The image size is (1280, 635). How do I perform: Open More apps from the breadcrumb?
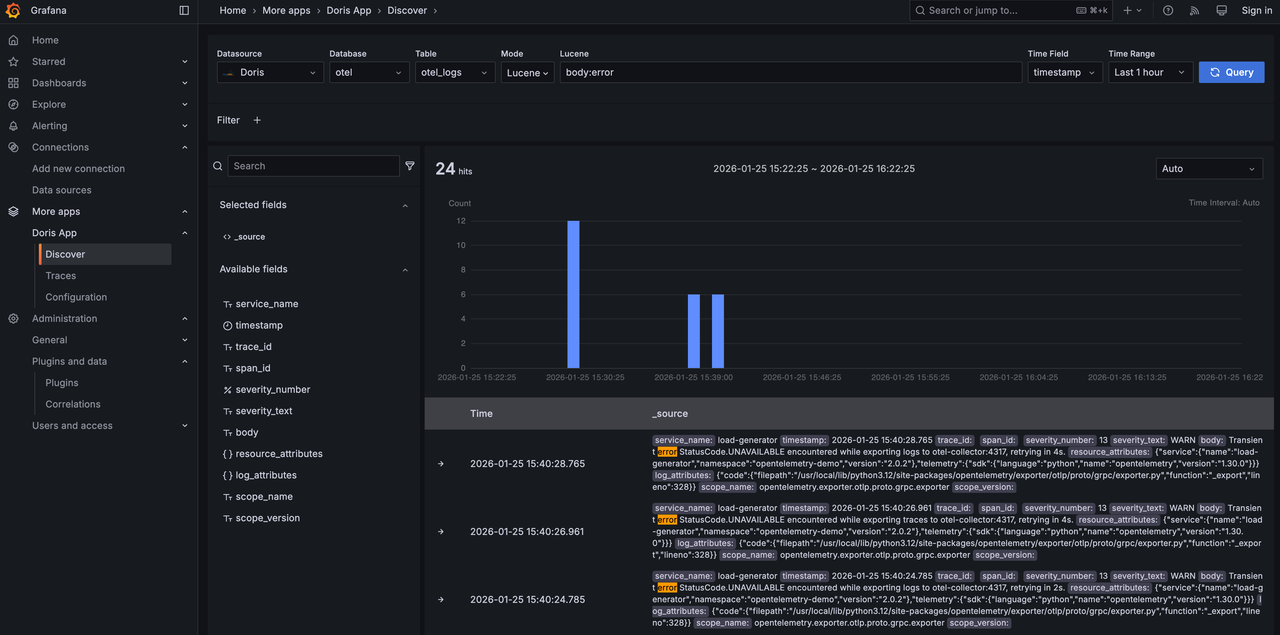click(x=286, y=10)
